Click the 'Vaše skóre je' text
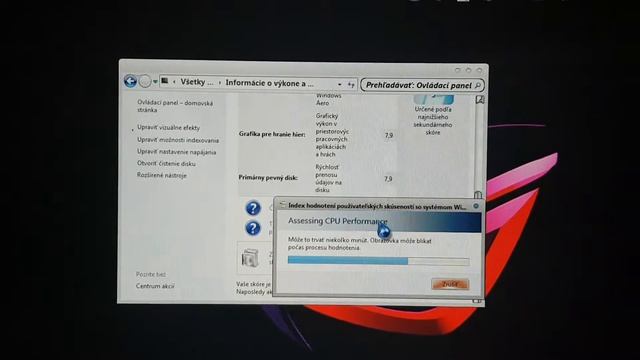The image size is (640, 360). tap(253, 284)
